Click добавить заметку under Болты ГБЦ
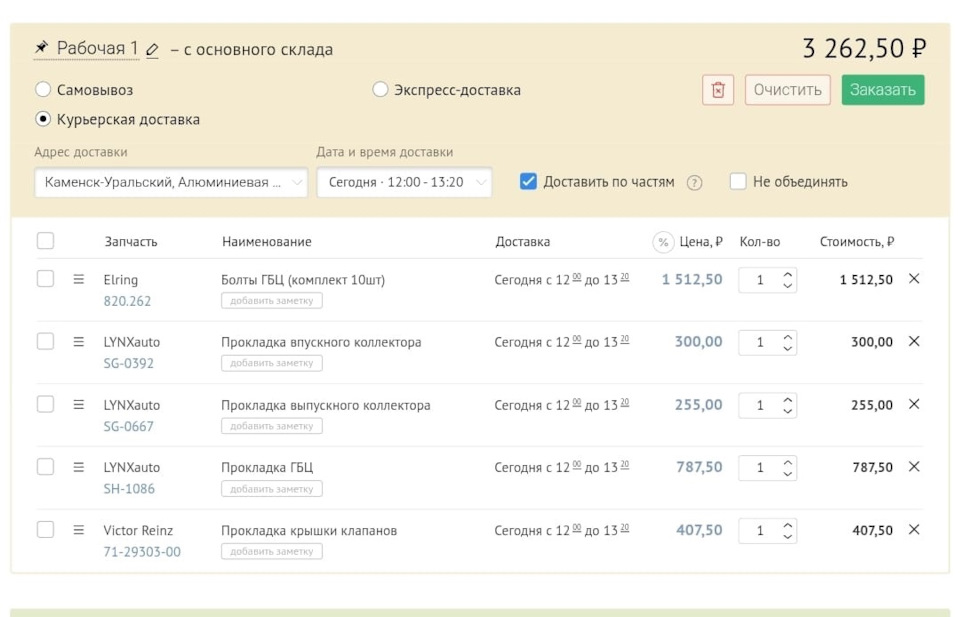The height and width of the screenshot is (617, 960). [272, 301]
